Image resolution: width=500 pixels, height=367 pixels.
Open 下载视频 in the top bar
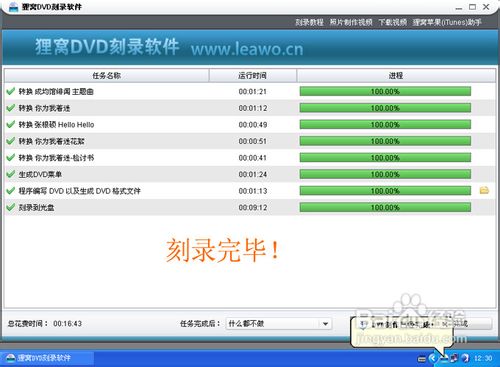[x=393, y=22]
